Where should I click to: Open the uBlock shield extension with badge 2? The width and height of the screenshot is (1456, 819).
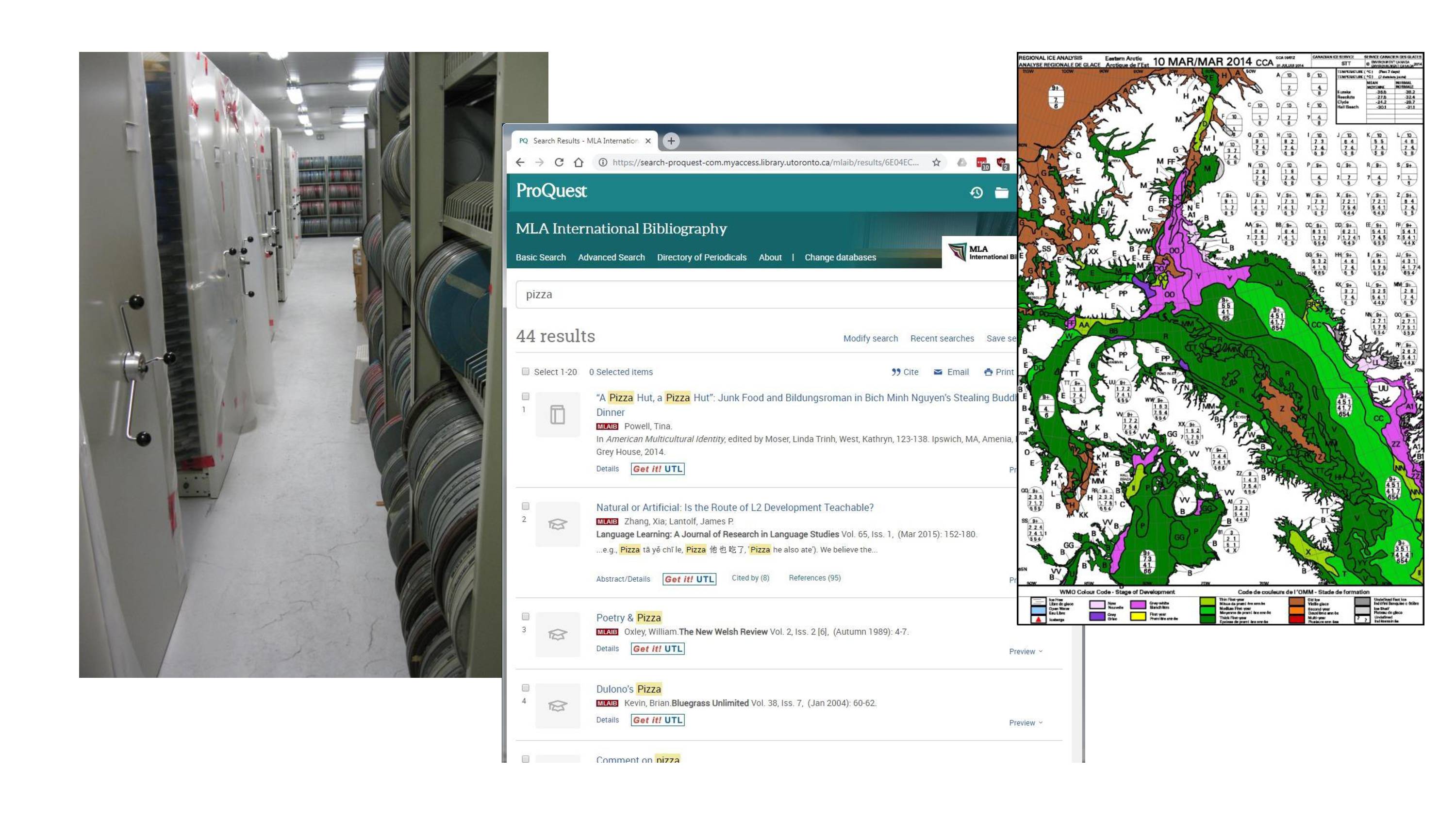[1003, 164]
